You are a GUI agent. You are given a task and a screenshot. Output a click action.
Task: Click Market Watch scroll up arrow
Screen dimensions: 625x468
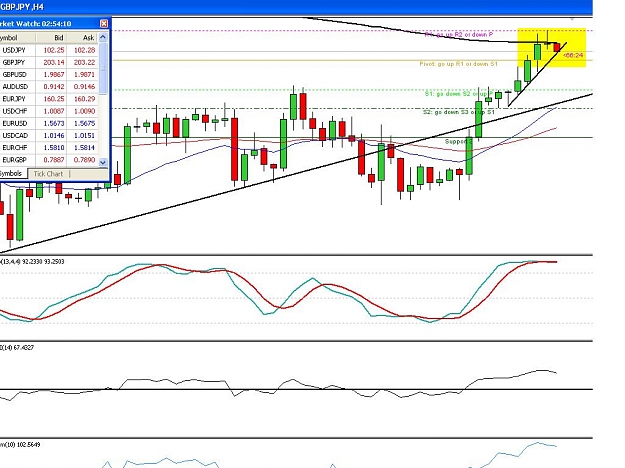coord(103,37)
